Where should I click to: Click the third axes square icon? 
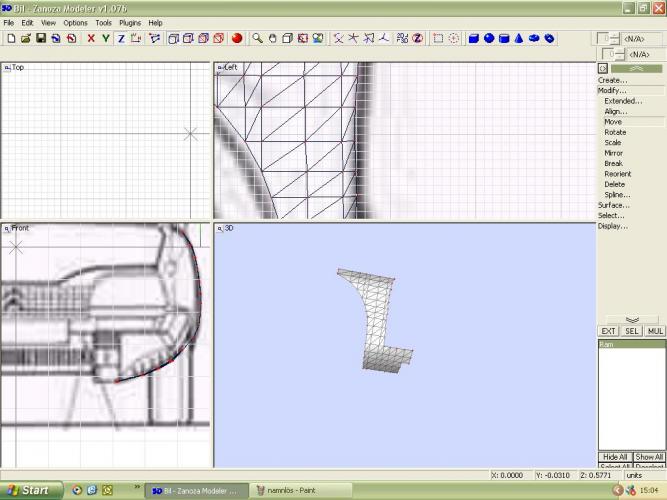(x=368, y=39)
